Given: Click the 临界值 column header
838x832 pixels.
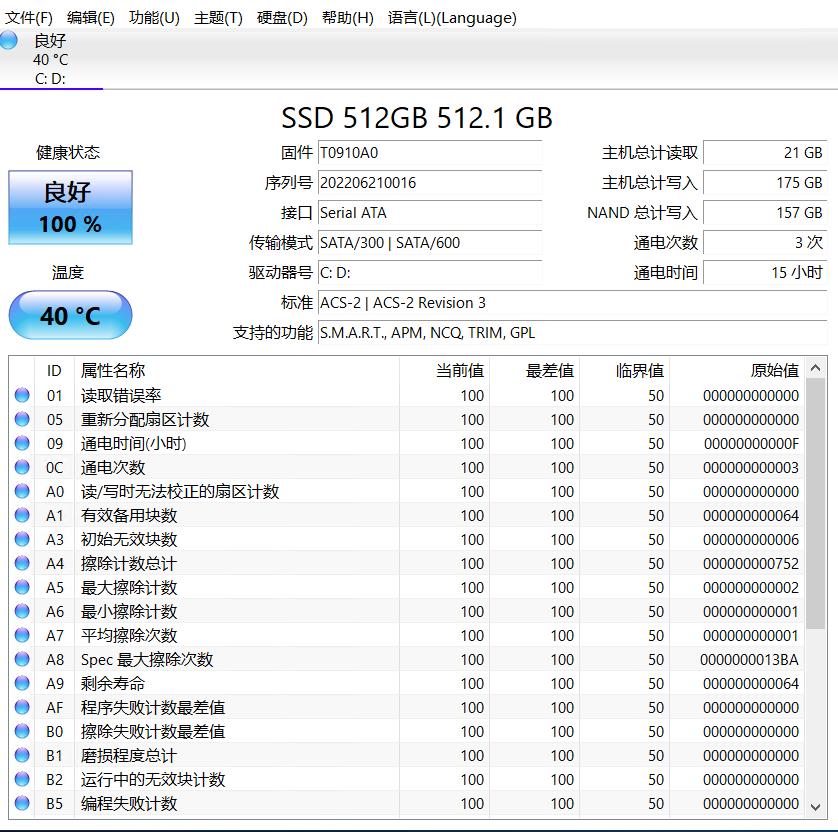Looking at the screenshot, I should click(625, 370).
